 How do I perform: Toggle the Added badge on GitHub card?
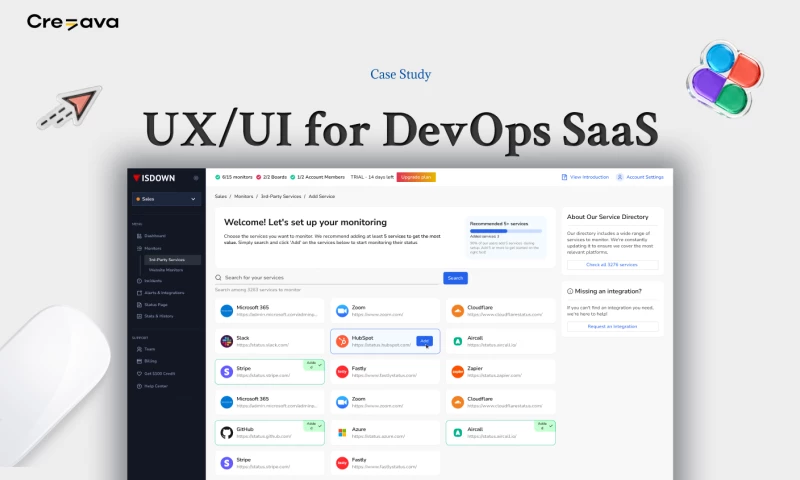tap(314, 426)
